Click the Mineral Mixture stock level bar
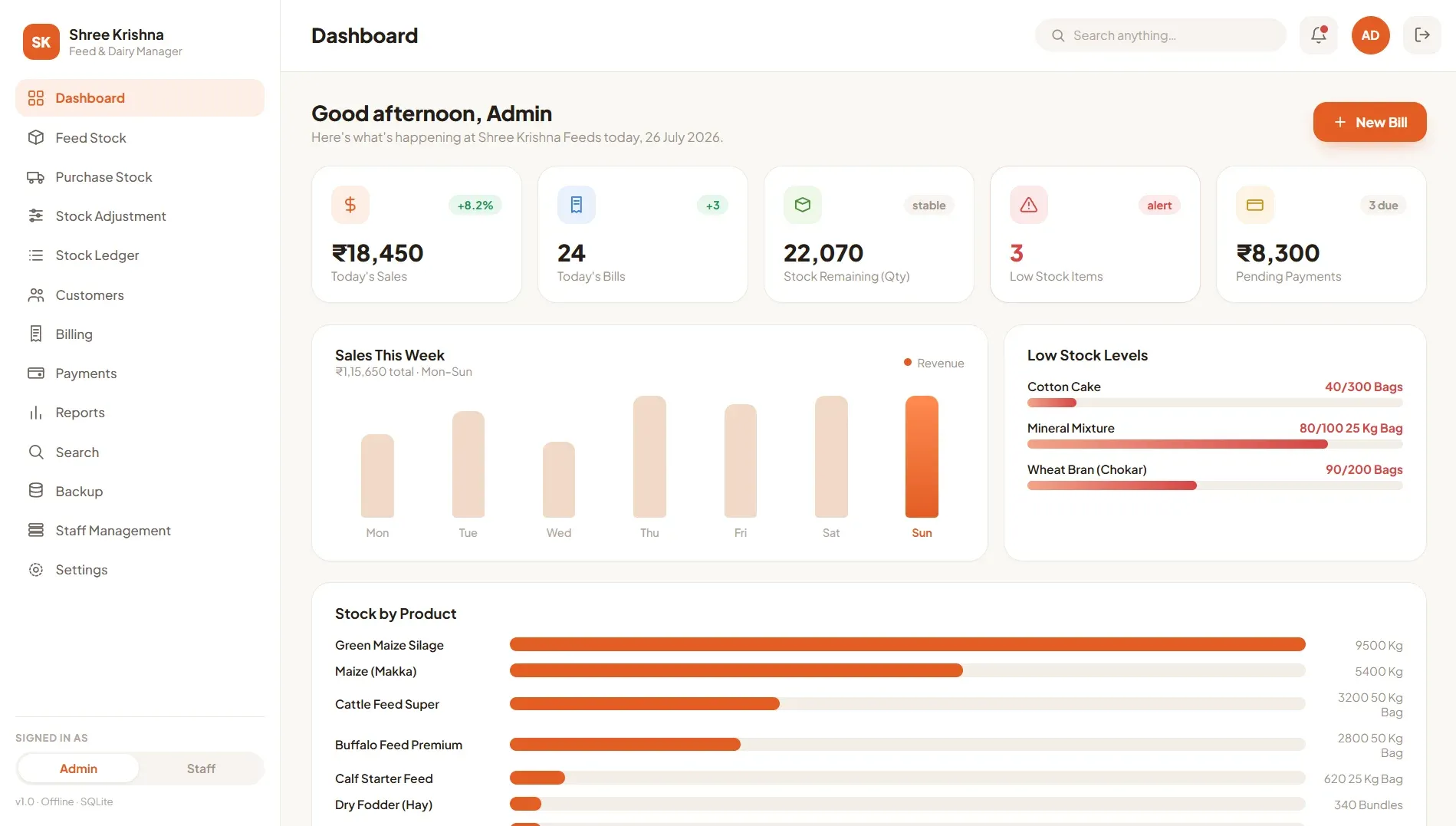1456x826 pixels. 1215,444
